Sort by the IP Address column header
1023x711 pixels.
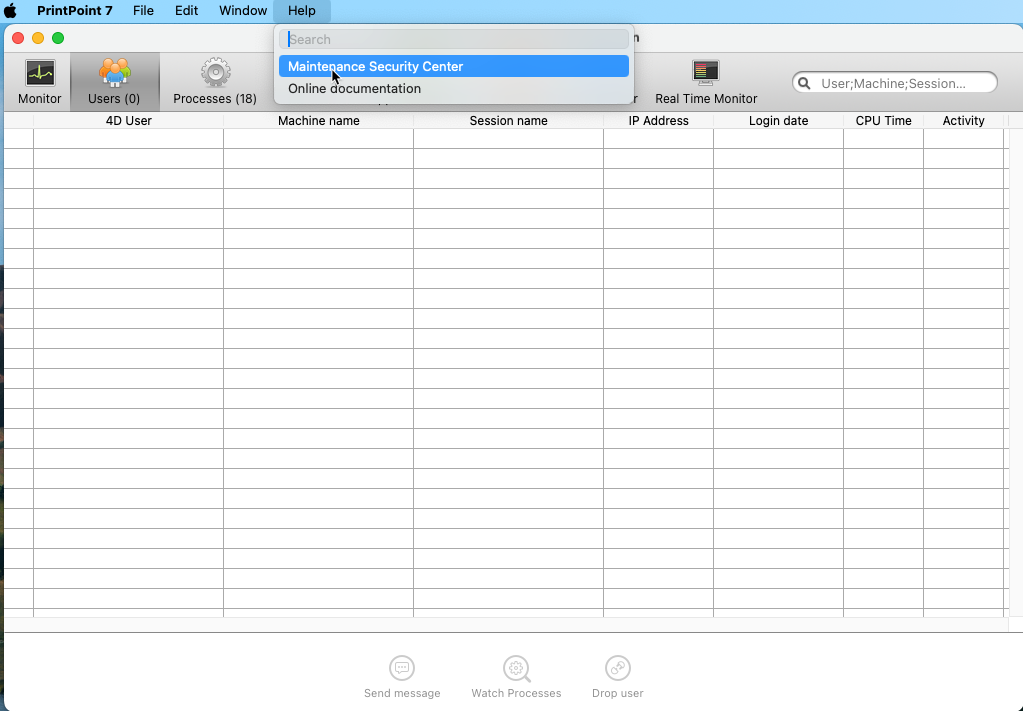(658, 121)
